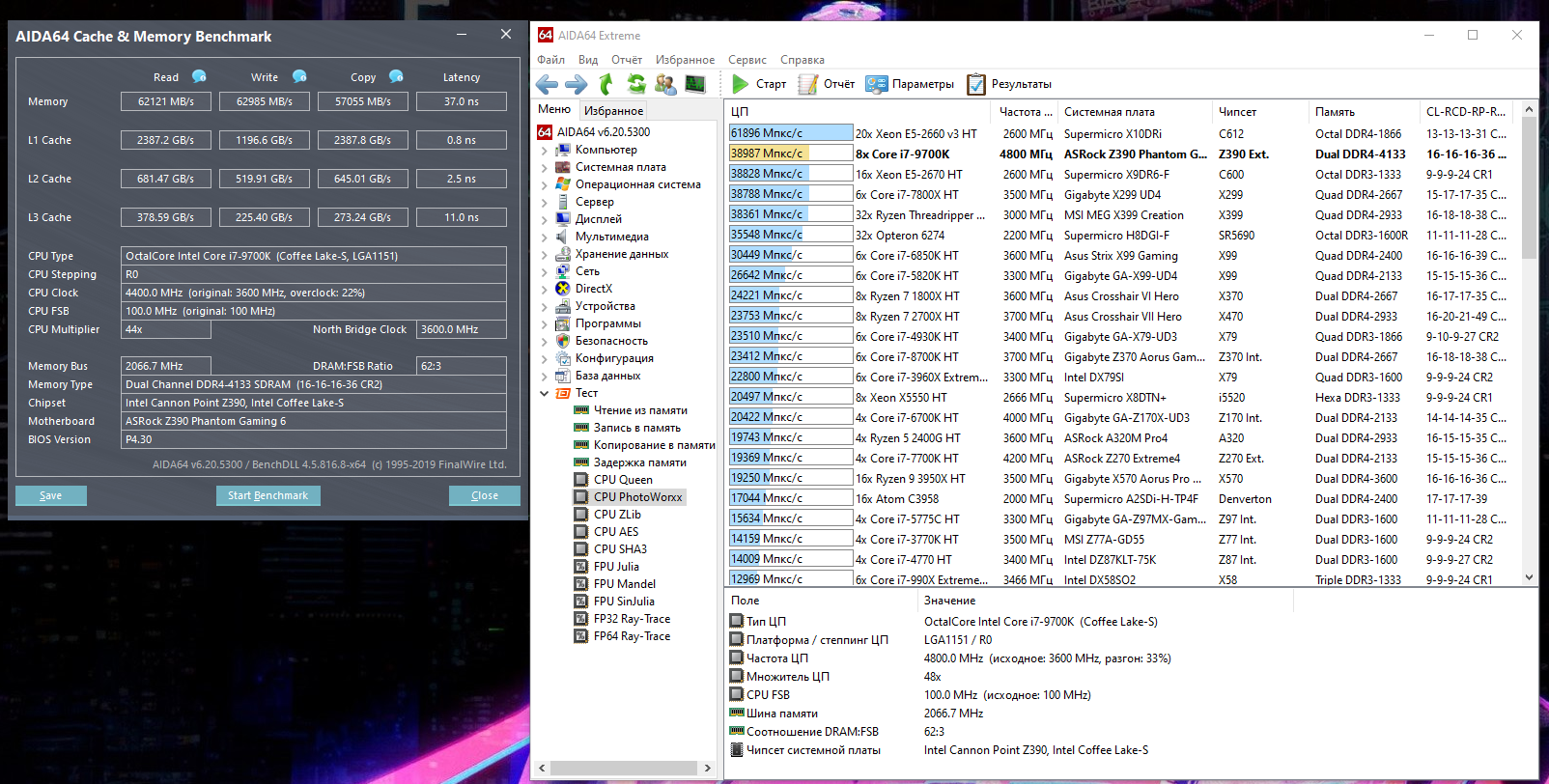Open the monitor graph icon in the toolbar
Screen dimensions: 1549x784
click(695, 84)
